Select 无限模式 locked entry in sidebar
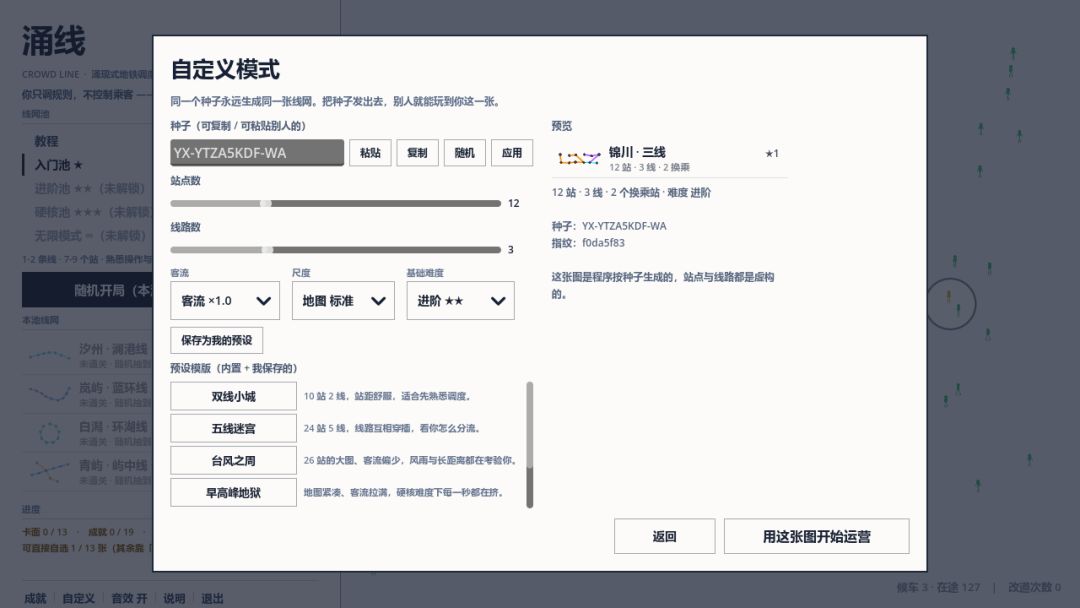 tap(90, 235)
